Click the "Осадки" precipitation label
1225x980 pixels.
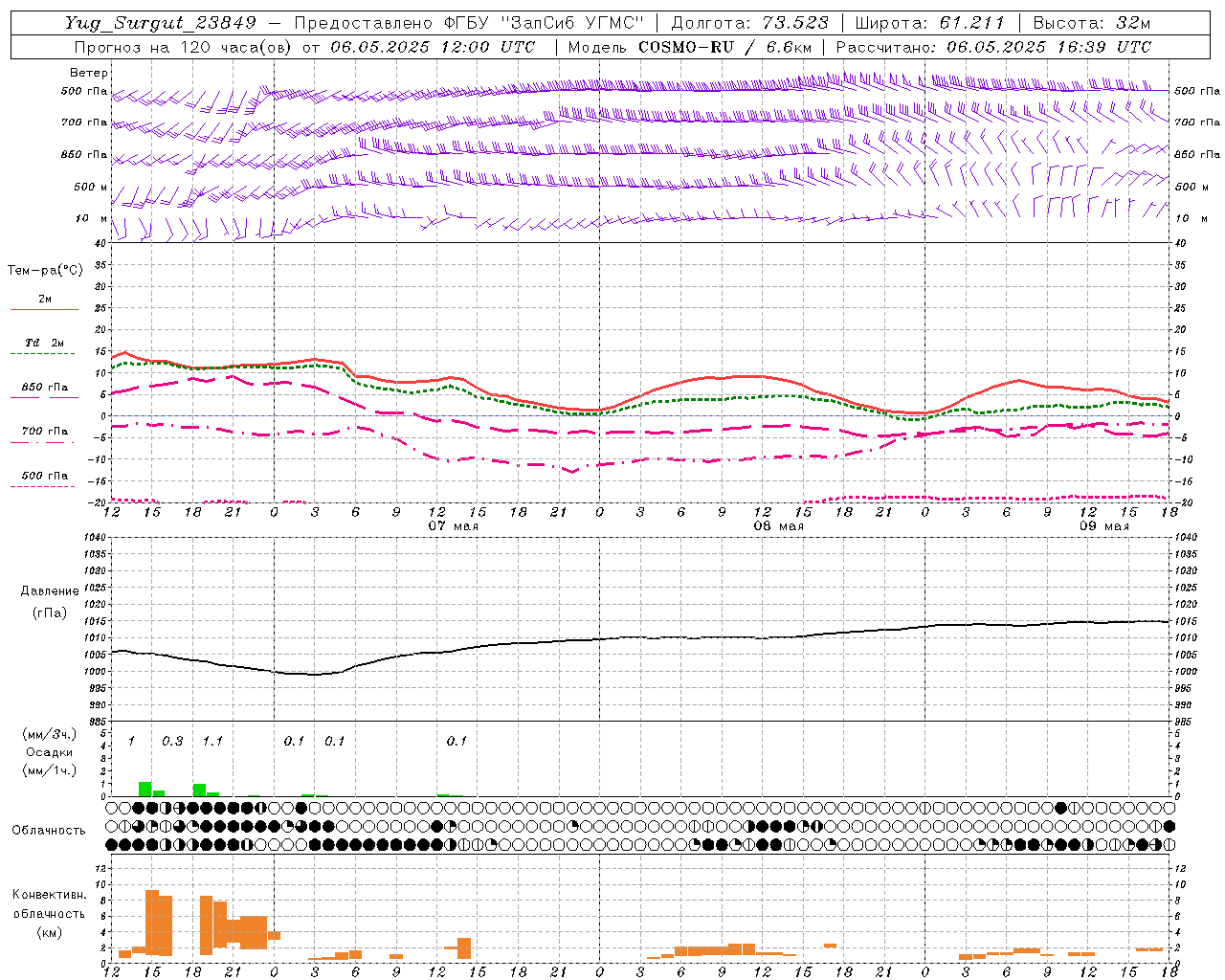pos(50,752)
